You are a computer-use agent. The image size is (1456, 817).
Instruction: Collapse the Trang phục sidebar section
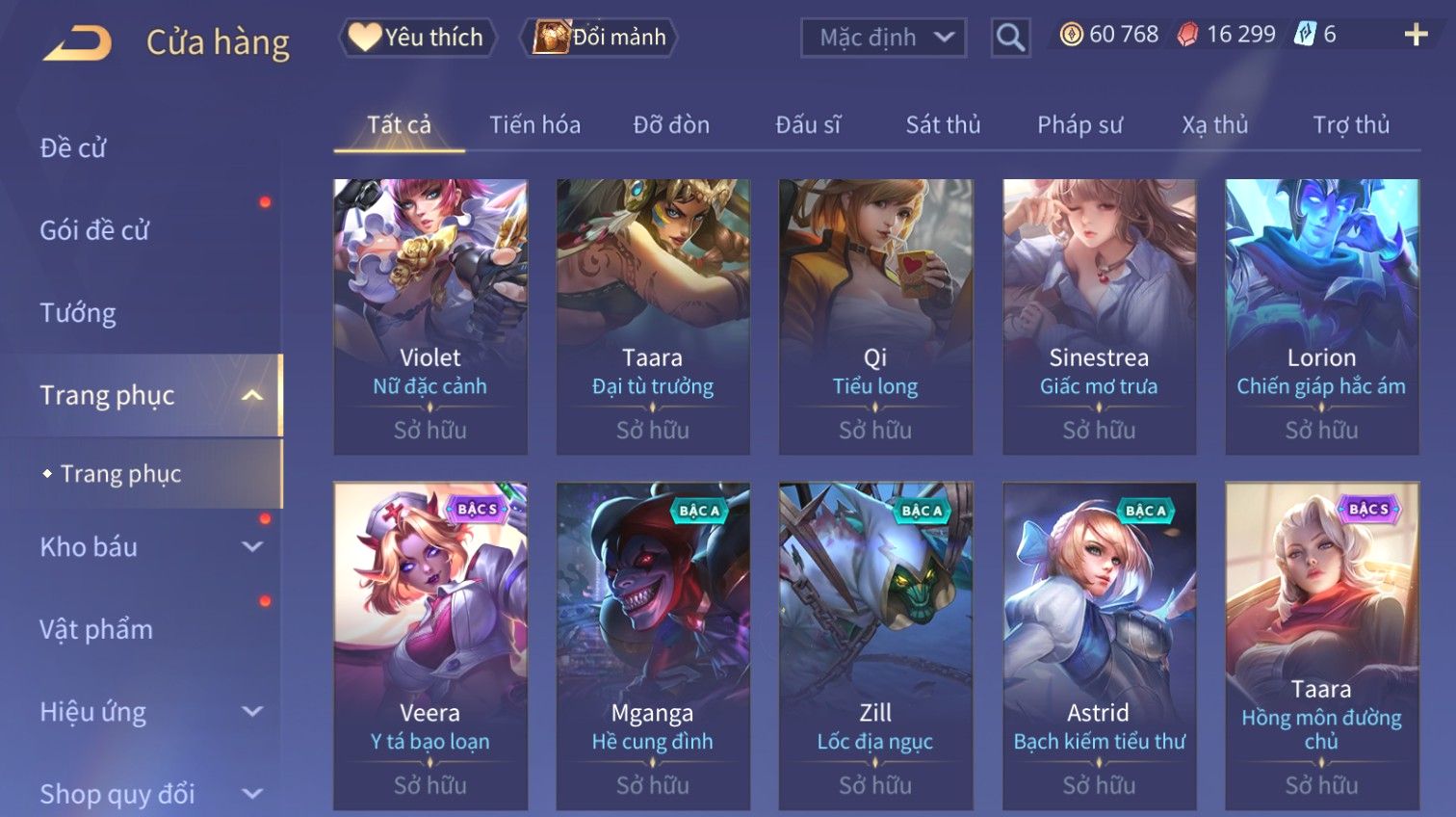tap(252, 395)
